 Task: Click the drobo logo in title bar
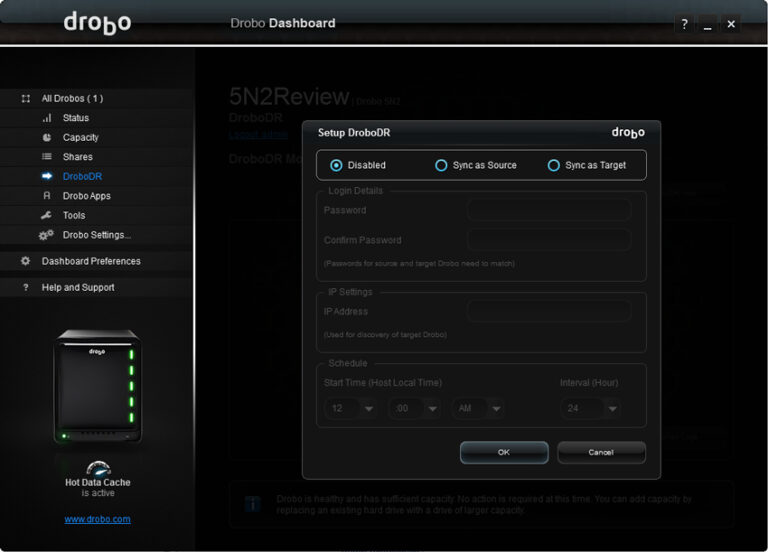coord(97,23)
